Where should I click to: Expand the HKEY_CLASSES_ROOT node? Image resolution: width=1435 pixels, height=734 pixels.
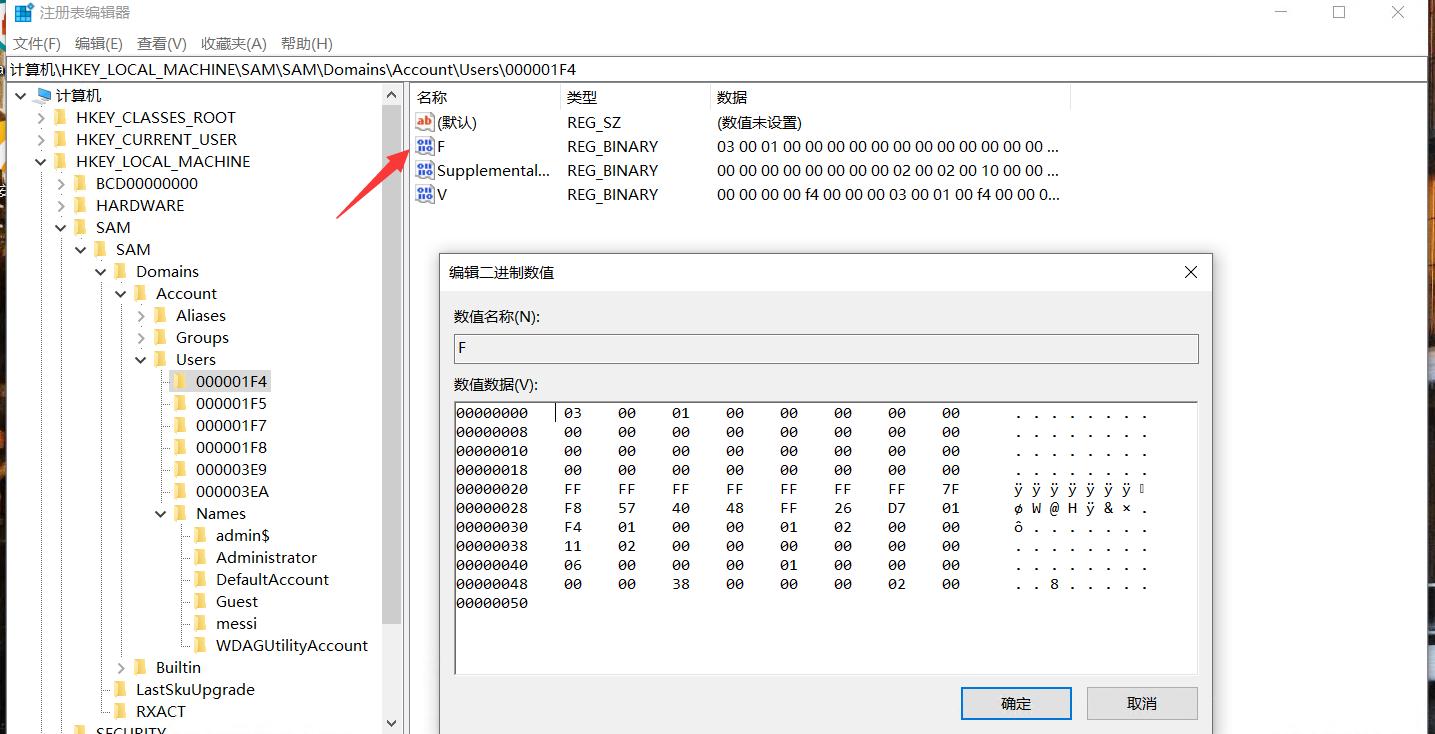point(40,116)
